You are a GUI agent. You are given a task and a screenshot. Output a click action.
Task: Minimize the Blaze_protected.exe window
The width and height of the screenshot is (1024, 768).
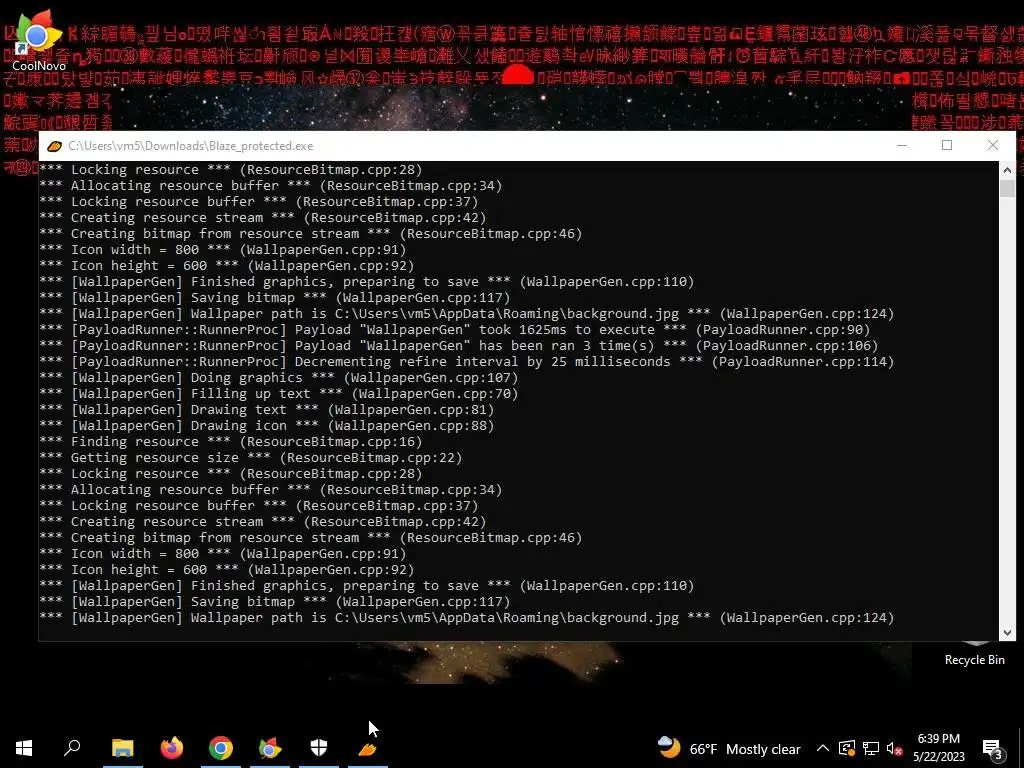click(902, 146)
